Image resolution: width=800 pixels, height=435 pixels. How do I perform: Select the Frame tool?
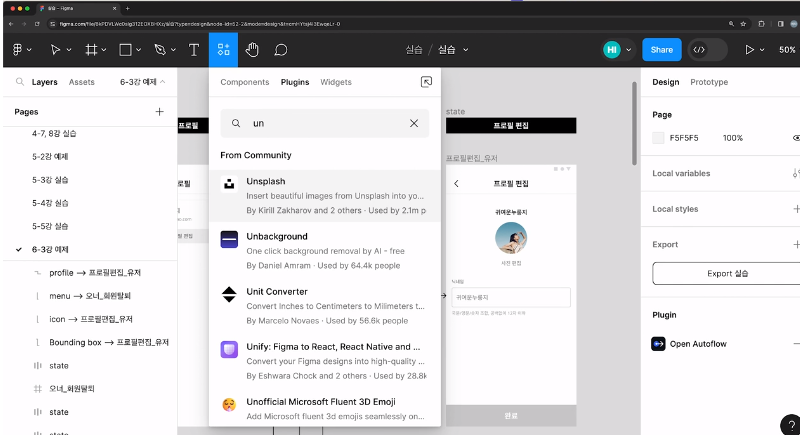(x=91, y=49)
